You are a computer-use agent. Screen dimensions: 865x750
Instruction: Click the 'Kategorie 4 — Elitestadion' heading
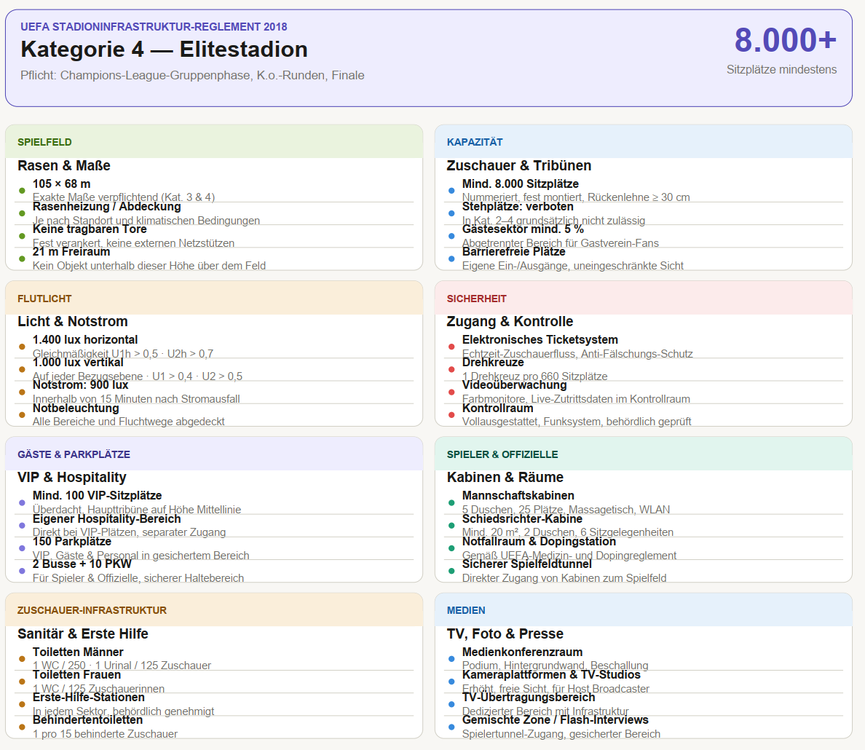164,50
